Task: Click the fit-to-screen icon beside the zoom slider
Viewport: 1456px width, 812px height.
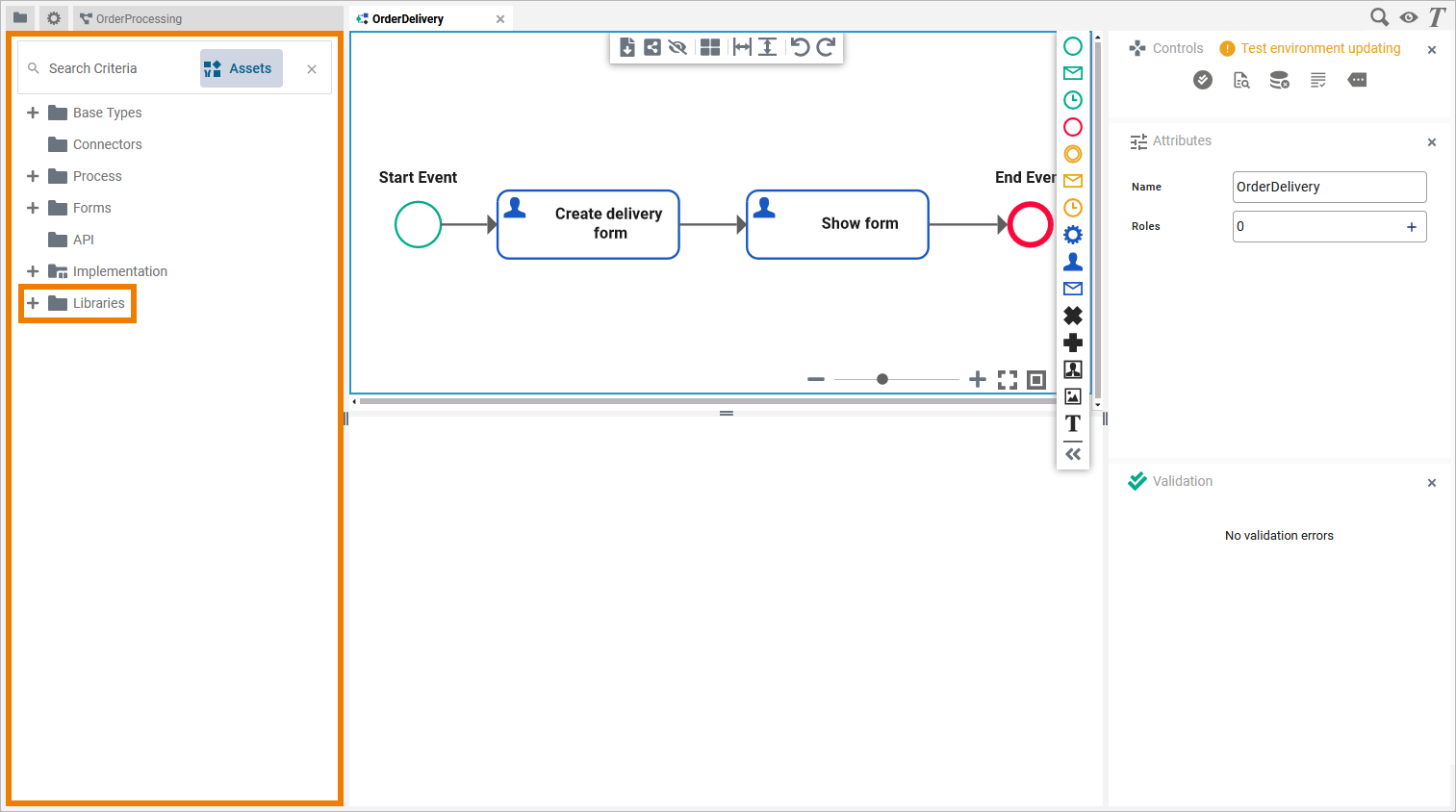Action: [1008, 380]
